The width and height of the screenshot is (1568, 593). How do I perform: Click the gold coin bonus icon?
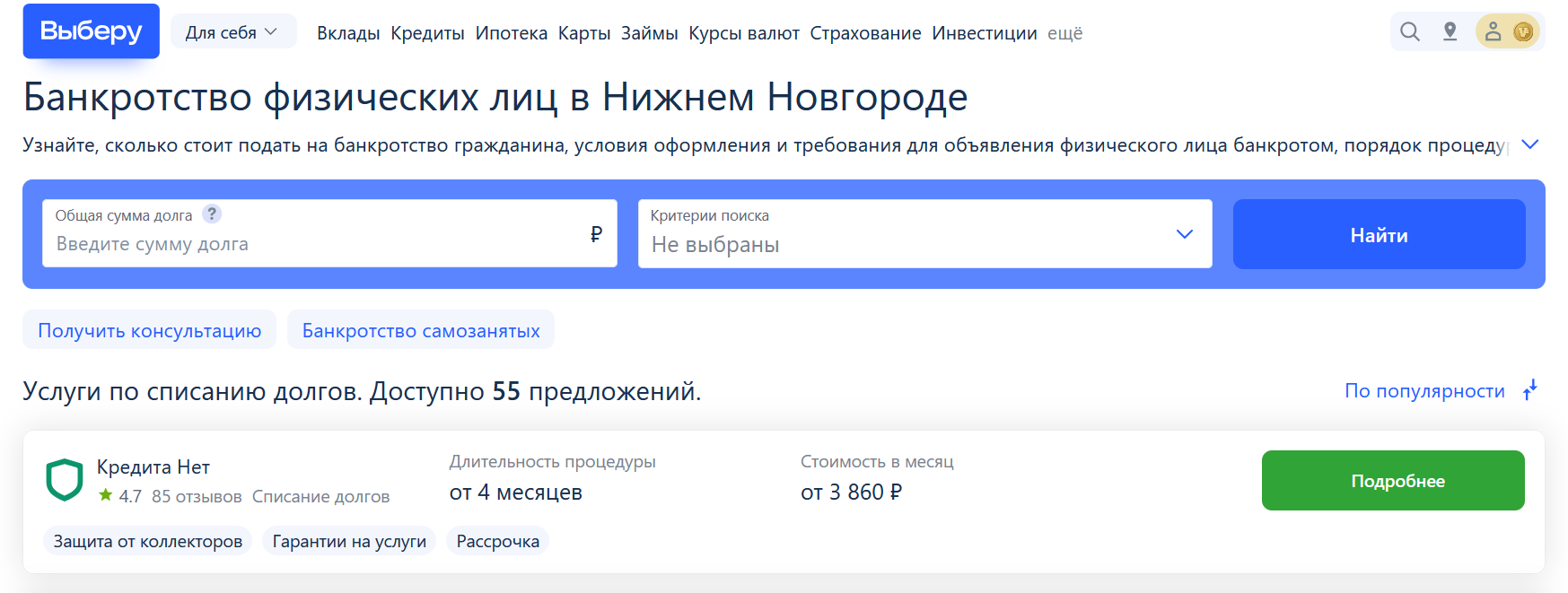[x=1523, y=32]
